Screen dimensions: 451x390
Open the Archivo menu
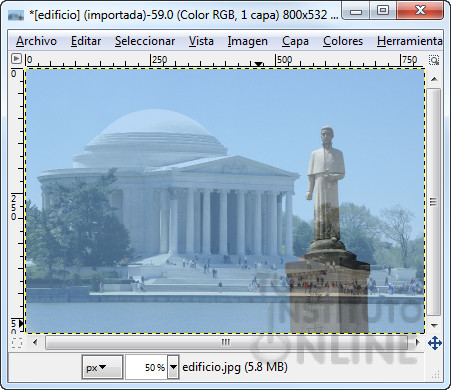(x=36, y=41)
